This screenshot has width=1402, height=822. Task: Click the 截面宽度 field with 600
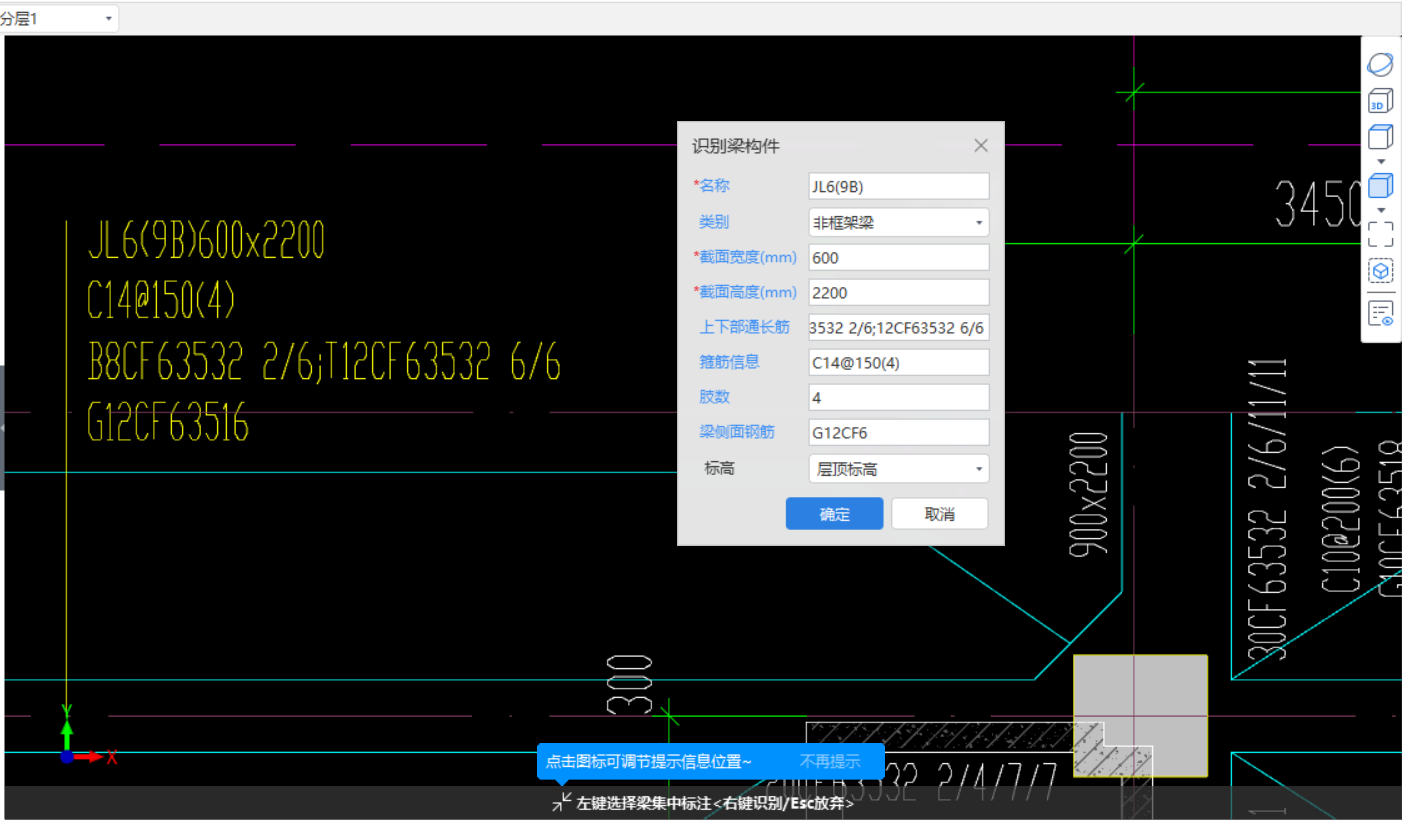[899, 257]
